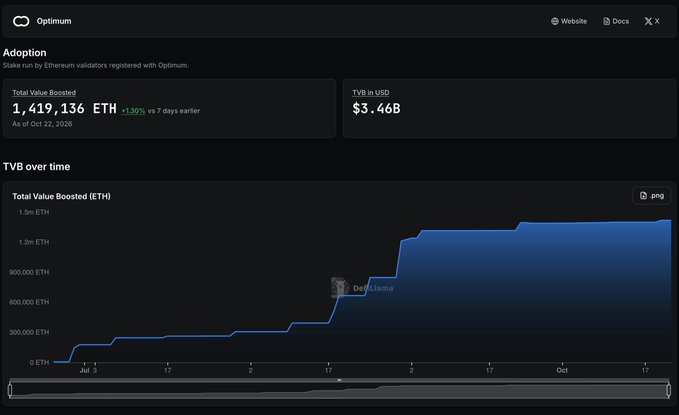Click the 1.2m ETH axis label
The height and width of the screenshot is (415, 679).
pos(34,242)
